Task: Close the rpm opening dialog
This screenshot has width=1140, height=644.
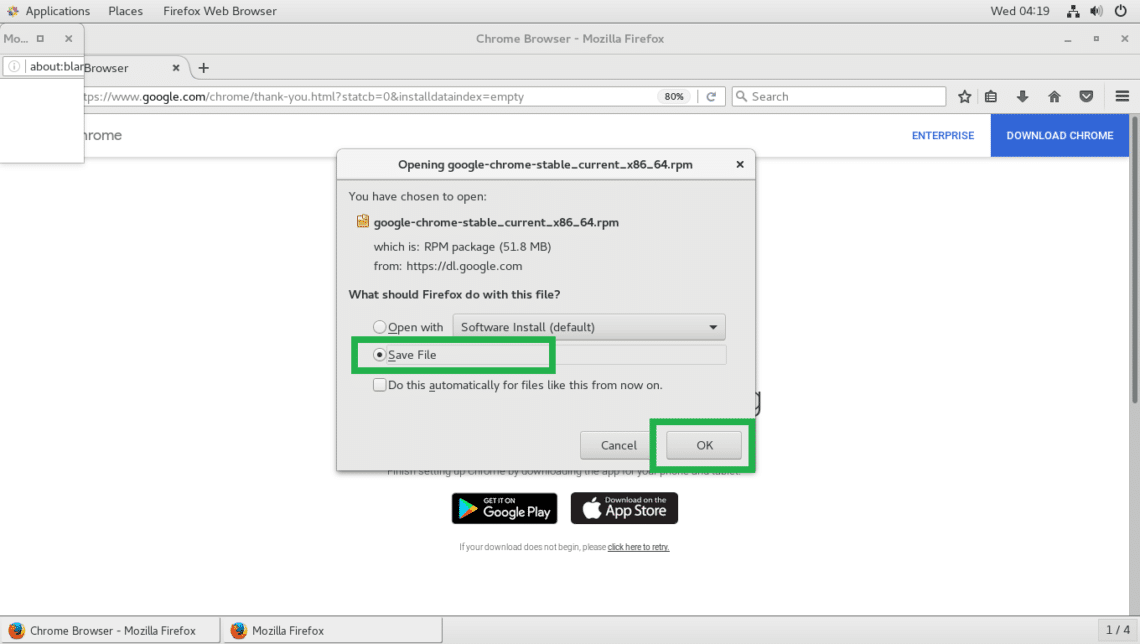Action: click(739, 164)
